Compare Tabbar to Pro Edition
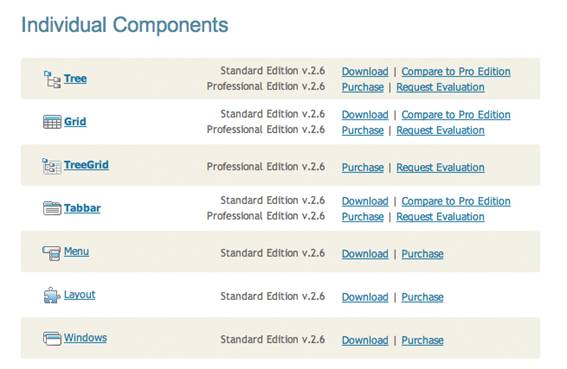 (x=456, y=201)
